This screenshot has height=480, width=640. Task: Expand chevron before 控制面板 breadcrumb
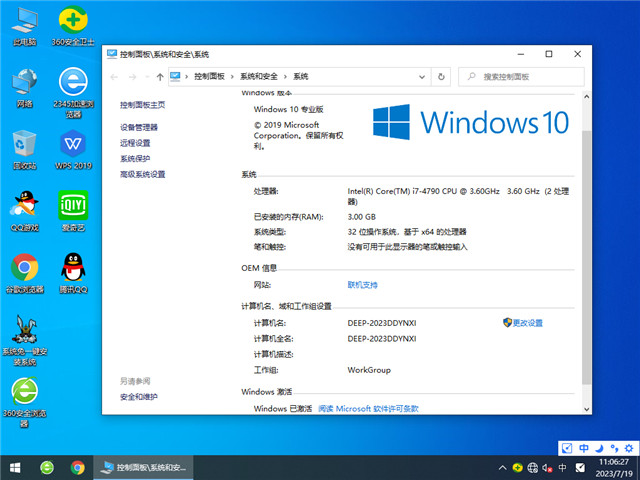click(187, 77)
